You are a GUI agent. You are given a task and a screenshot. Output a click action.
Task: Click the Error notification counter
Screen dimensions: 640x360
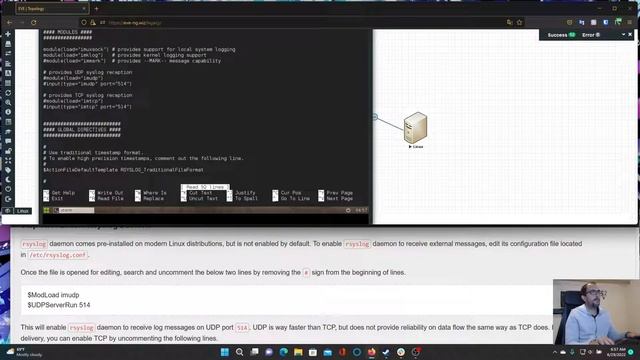[591, 35]
